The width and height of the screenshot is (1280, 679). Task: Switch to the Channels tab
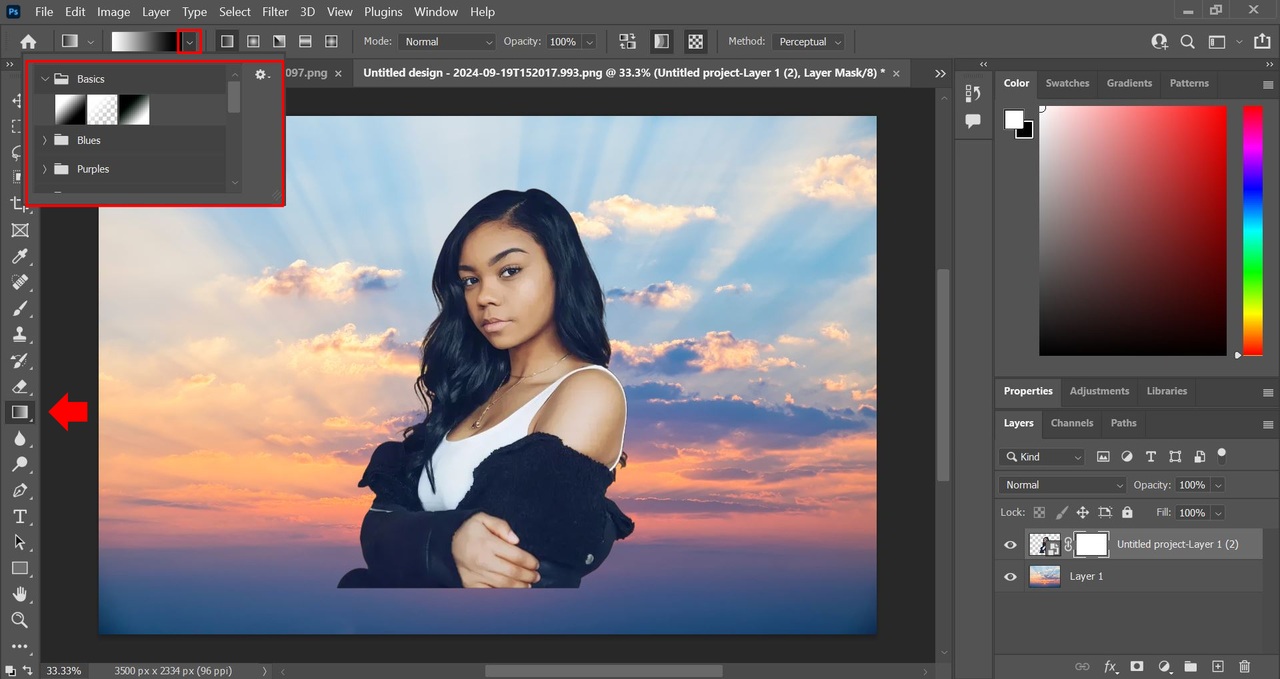(x=1072, y=423)
